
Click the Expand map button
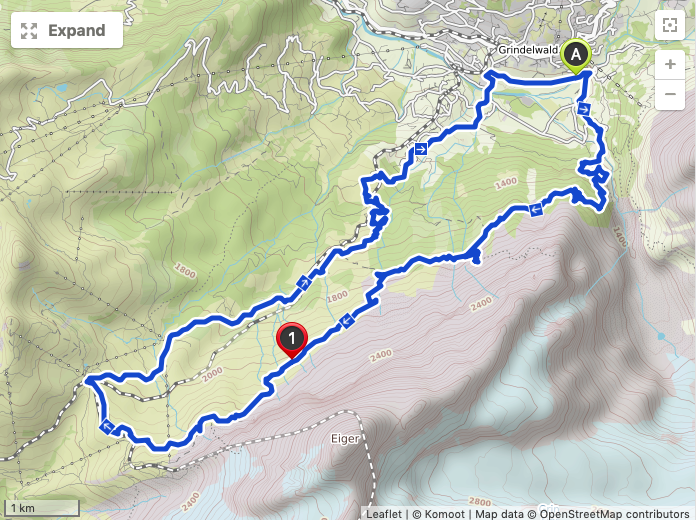pos(67,30)
